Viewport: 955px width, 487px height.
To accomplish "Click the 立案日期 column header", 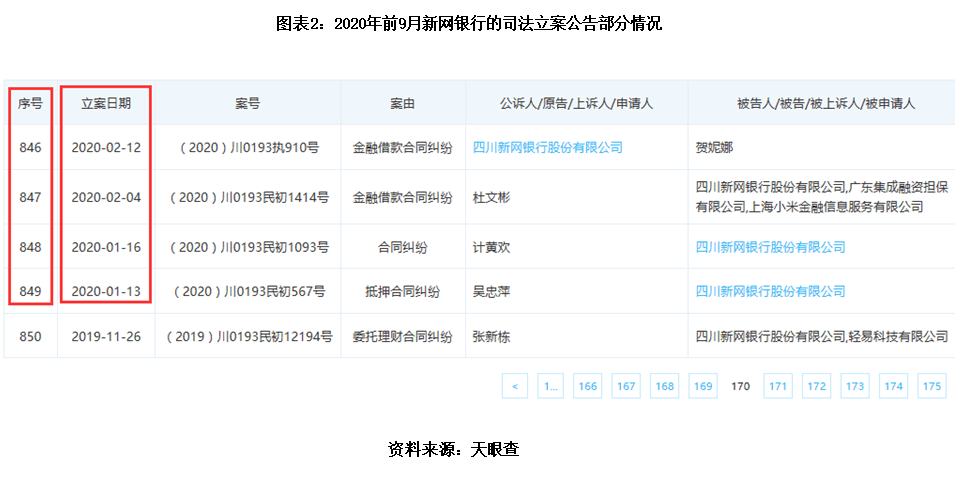I will tap(106, 103).
